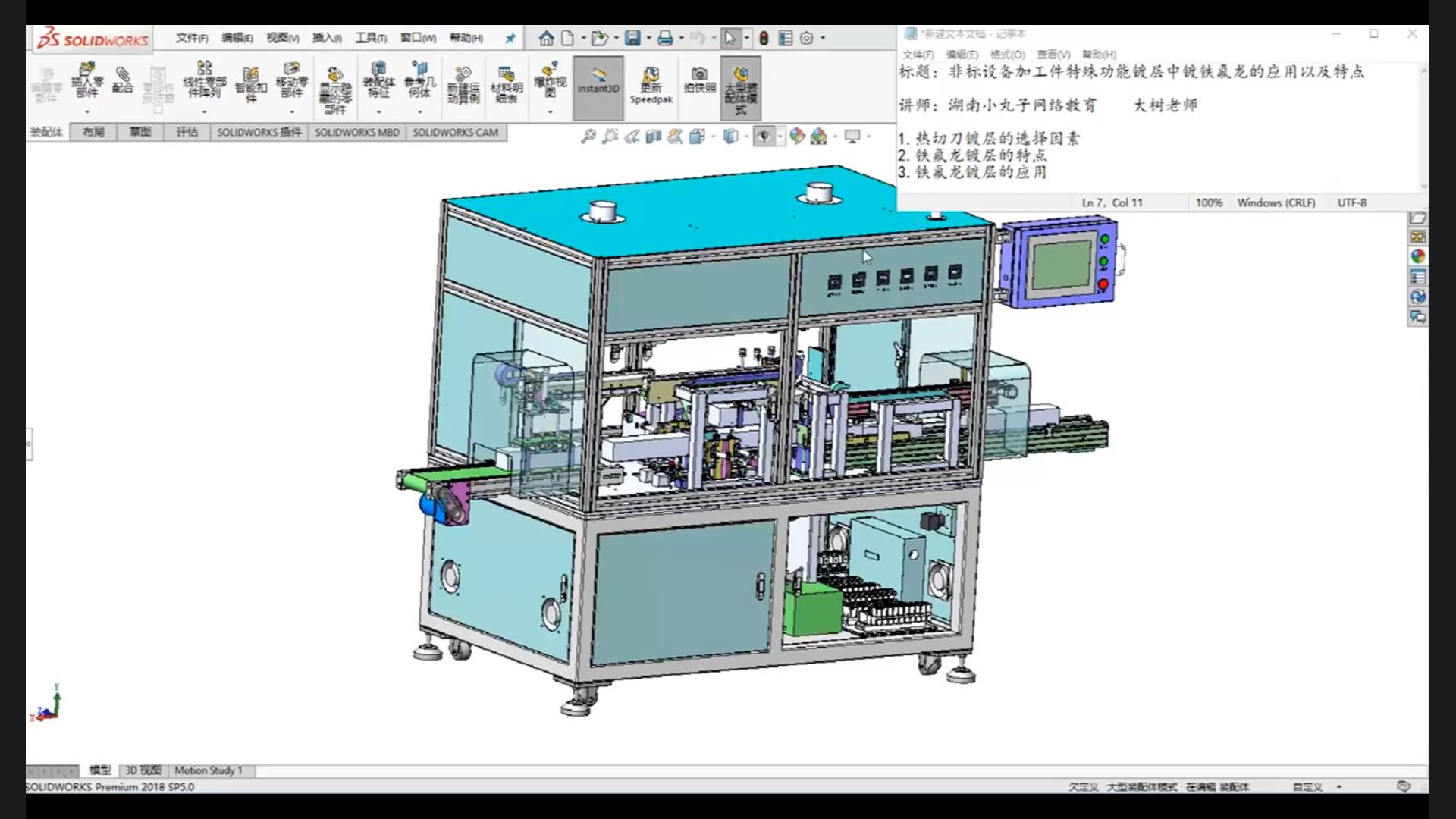The height and width of the screenshot is (819, 1456).
Task: Click Zoom to Fit magnifier in view toolbar
Action: click(x=588, y=136)
